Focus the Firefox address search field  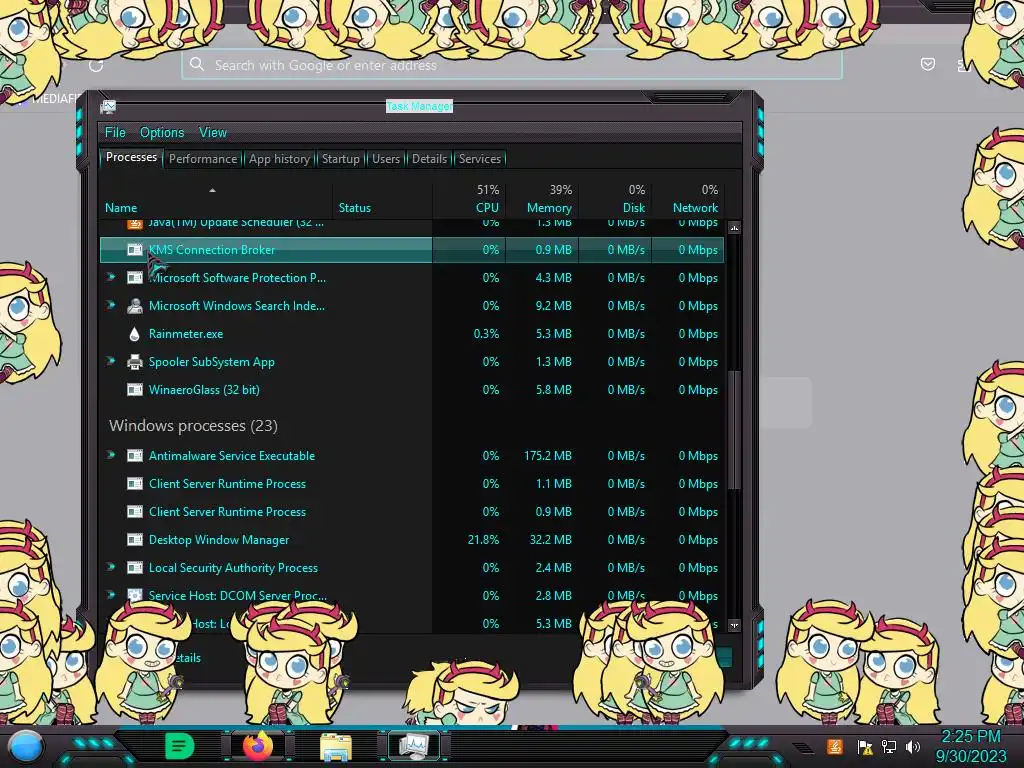512,65
